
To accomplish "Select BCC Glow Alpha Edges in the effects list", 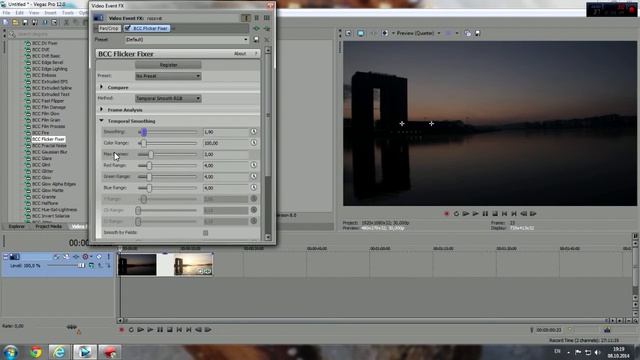I will tap(53, 184).
